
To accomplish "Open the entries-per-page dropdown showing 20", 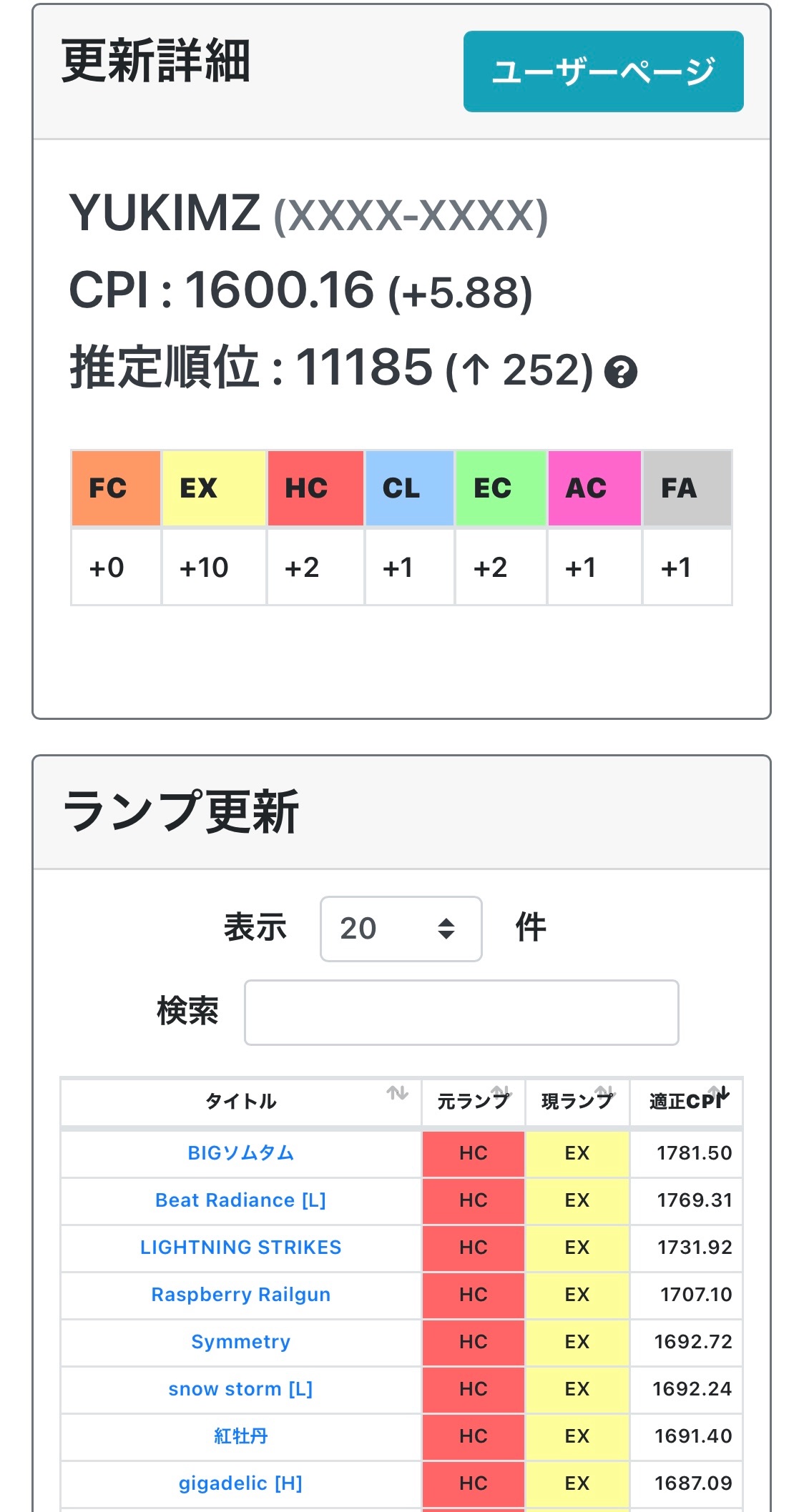I will (399, 928).
